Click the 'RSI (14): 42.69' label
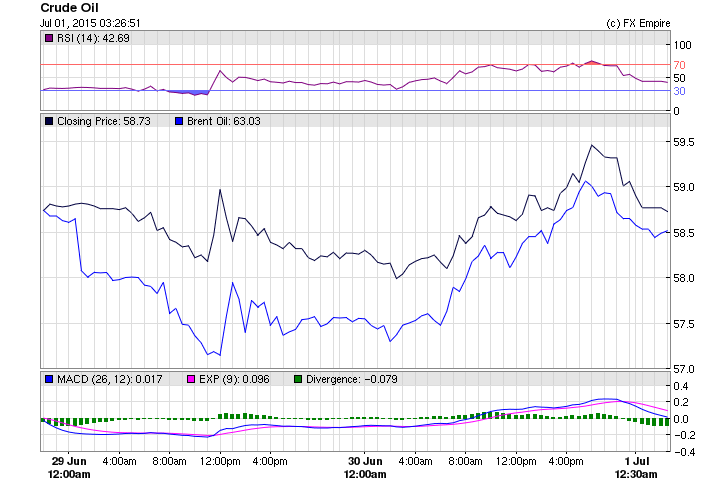The height and width of the screenshot is (487, 710). point(93,38)
